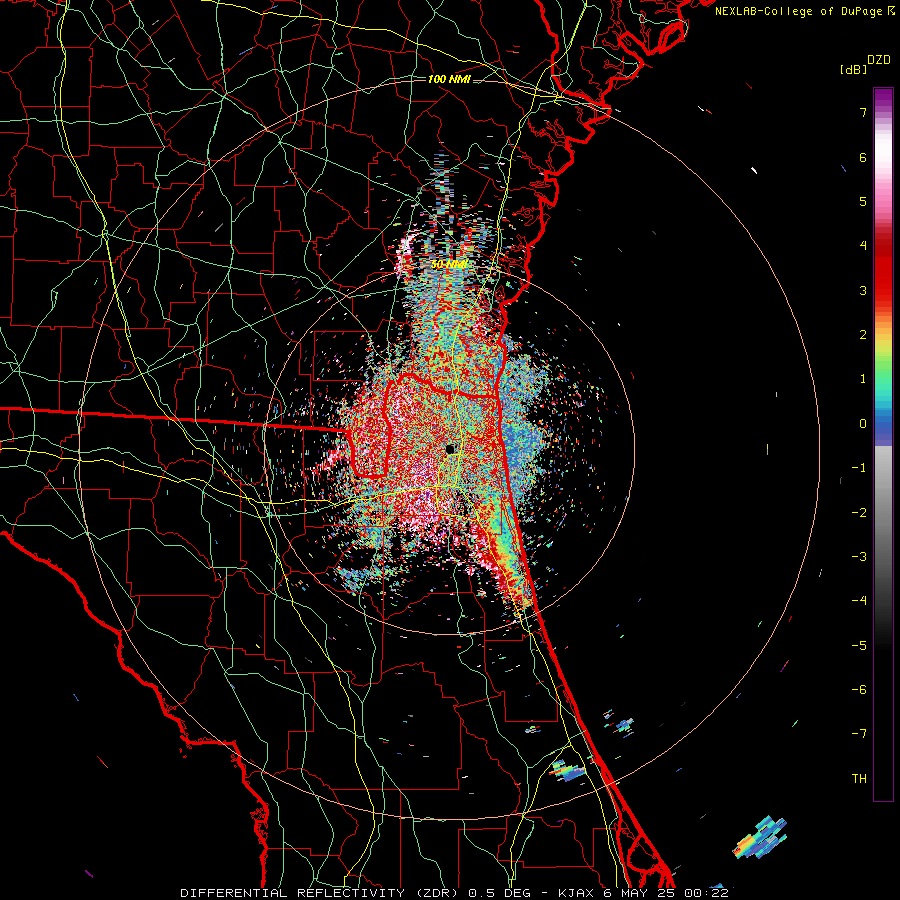
Task: Click scale value 3 on the legend
Action: click(x=863, y=290)
